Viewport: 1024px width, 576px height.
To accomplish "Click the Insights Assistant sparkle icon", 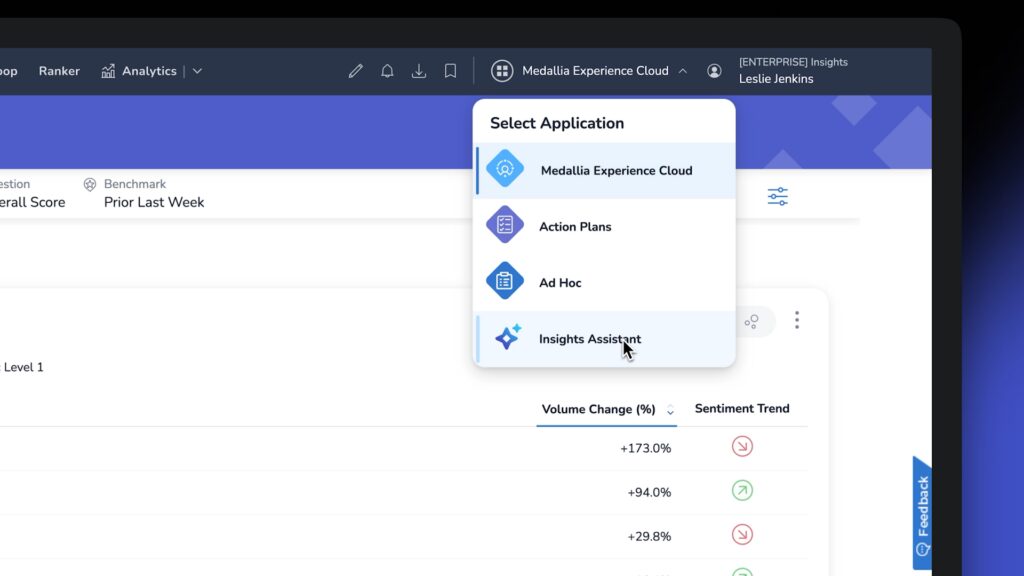I will pos(507,337).
